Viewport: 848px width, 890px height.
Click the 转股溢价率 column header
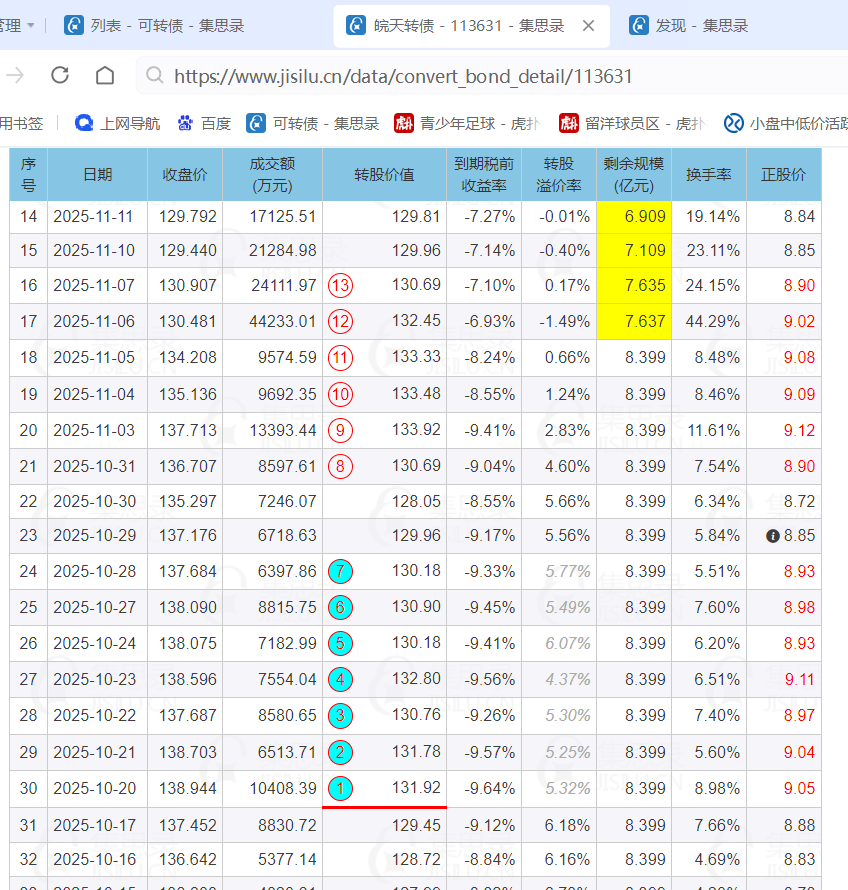click(x=559, y=174)
